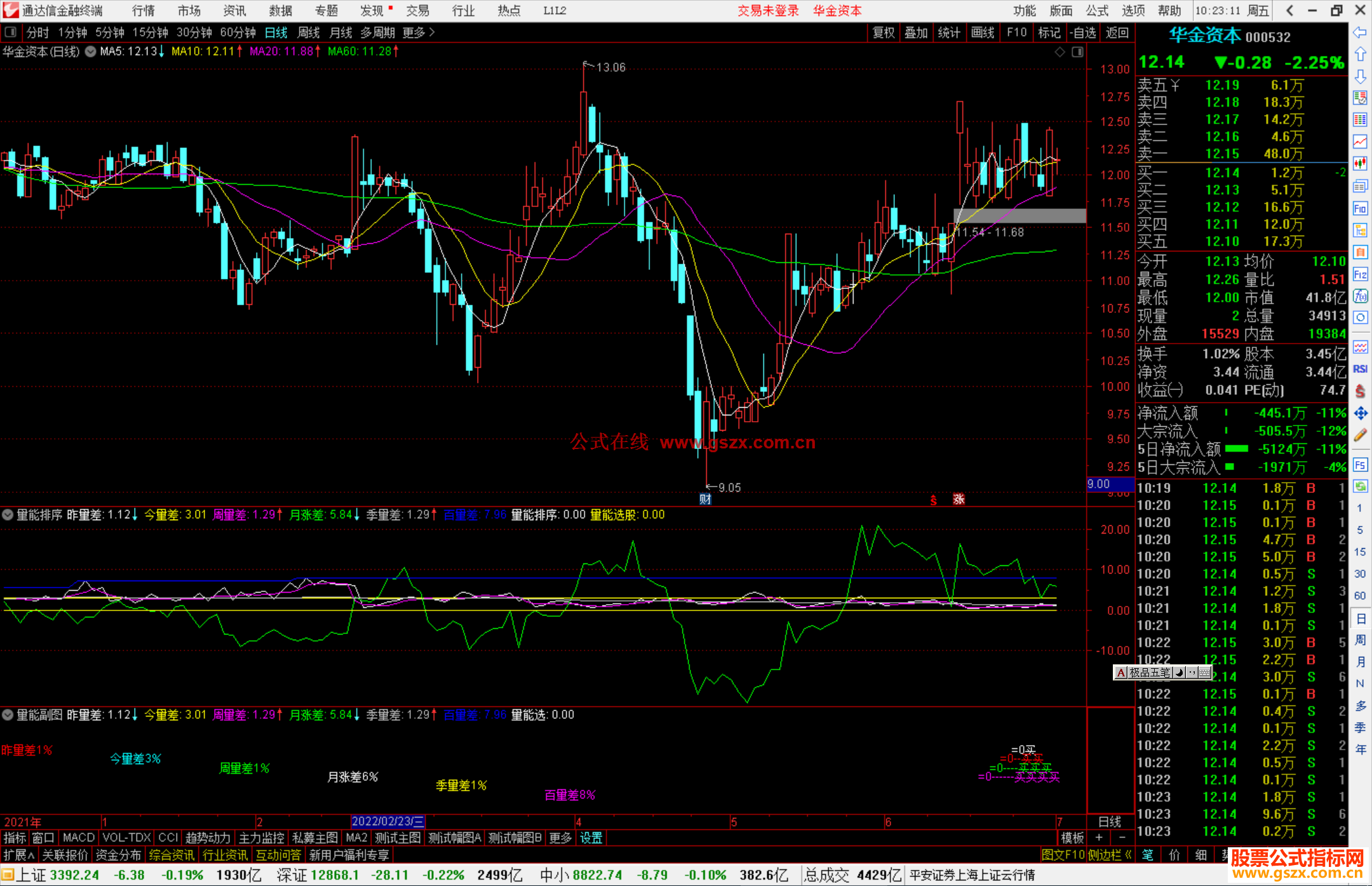The image size is (1372, 886).
Task: Expand the 扩展 panel at the bottom left
Action: (19, 855)
